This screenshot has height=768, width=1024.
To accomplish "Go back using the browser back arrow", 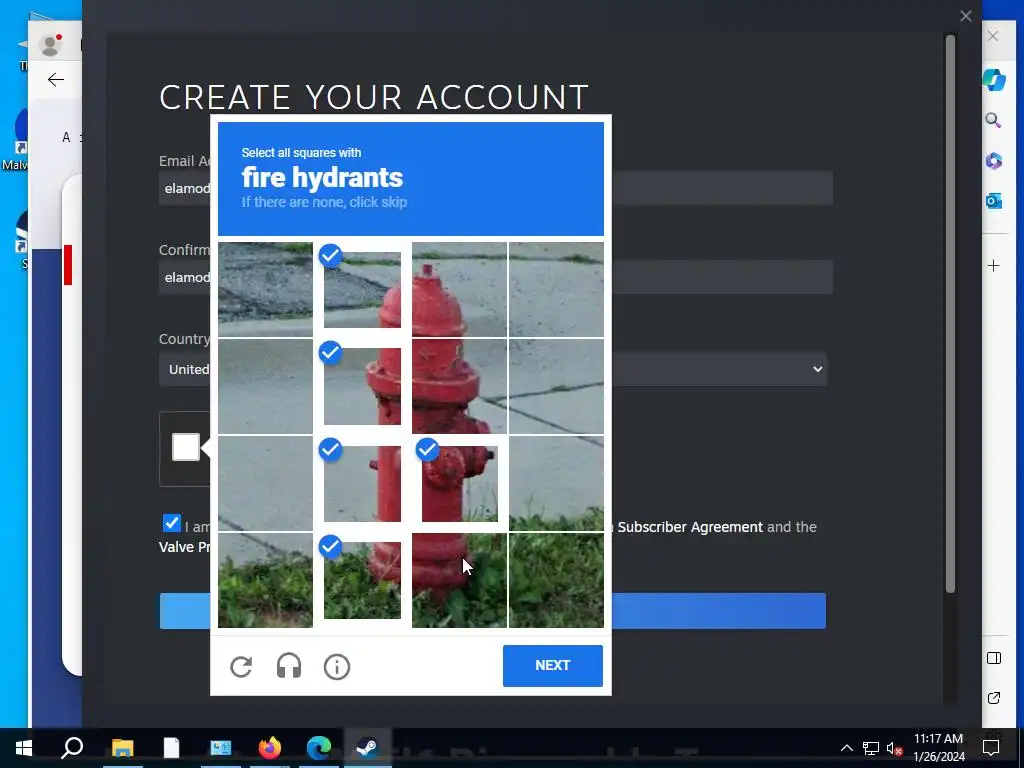I will tap(56, 80).
